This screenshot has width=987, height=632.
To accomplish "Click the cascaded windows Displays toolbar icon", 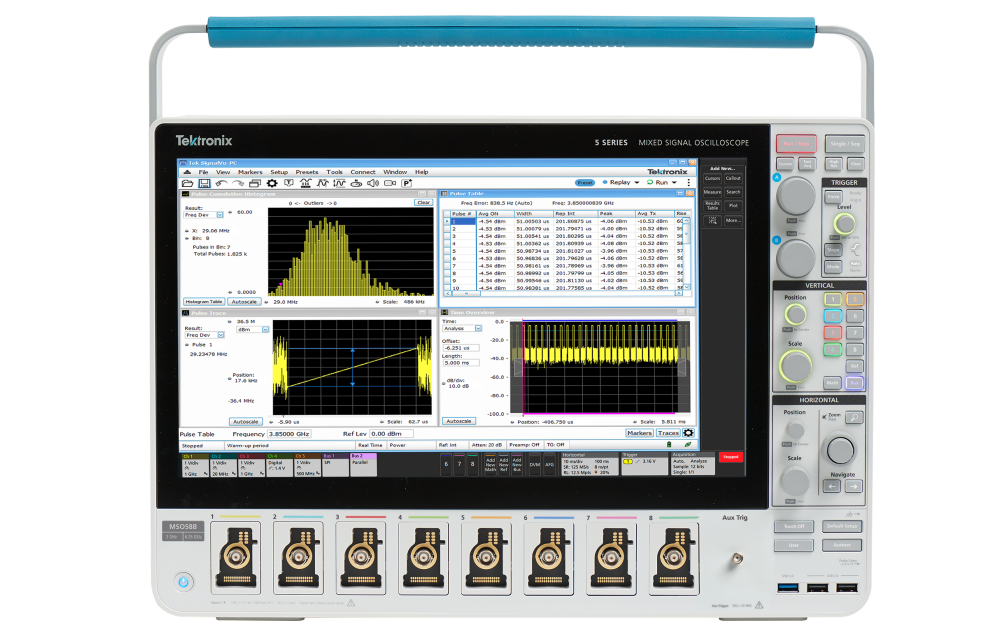I will 254,183.
